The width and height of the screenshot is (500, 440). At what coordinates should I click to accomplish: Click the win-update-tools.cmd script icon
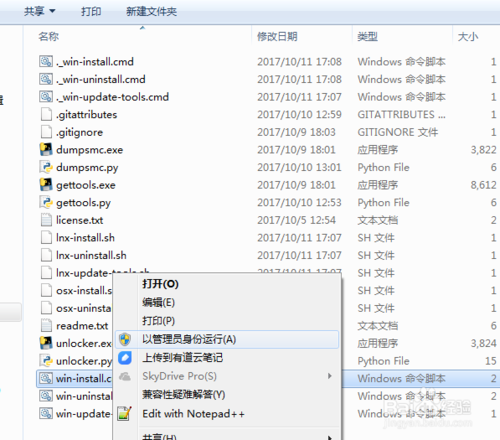click(x=46, y=414)
